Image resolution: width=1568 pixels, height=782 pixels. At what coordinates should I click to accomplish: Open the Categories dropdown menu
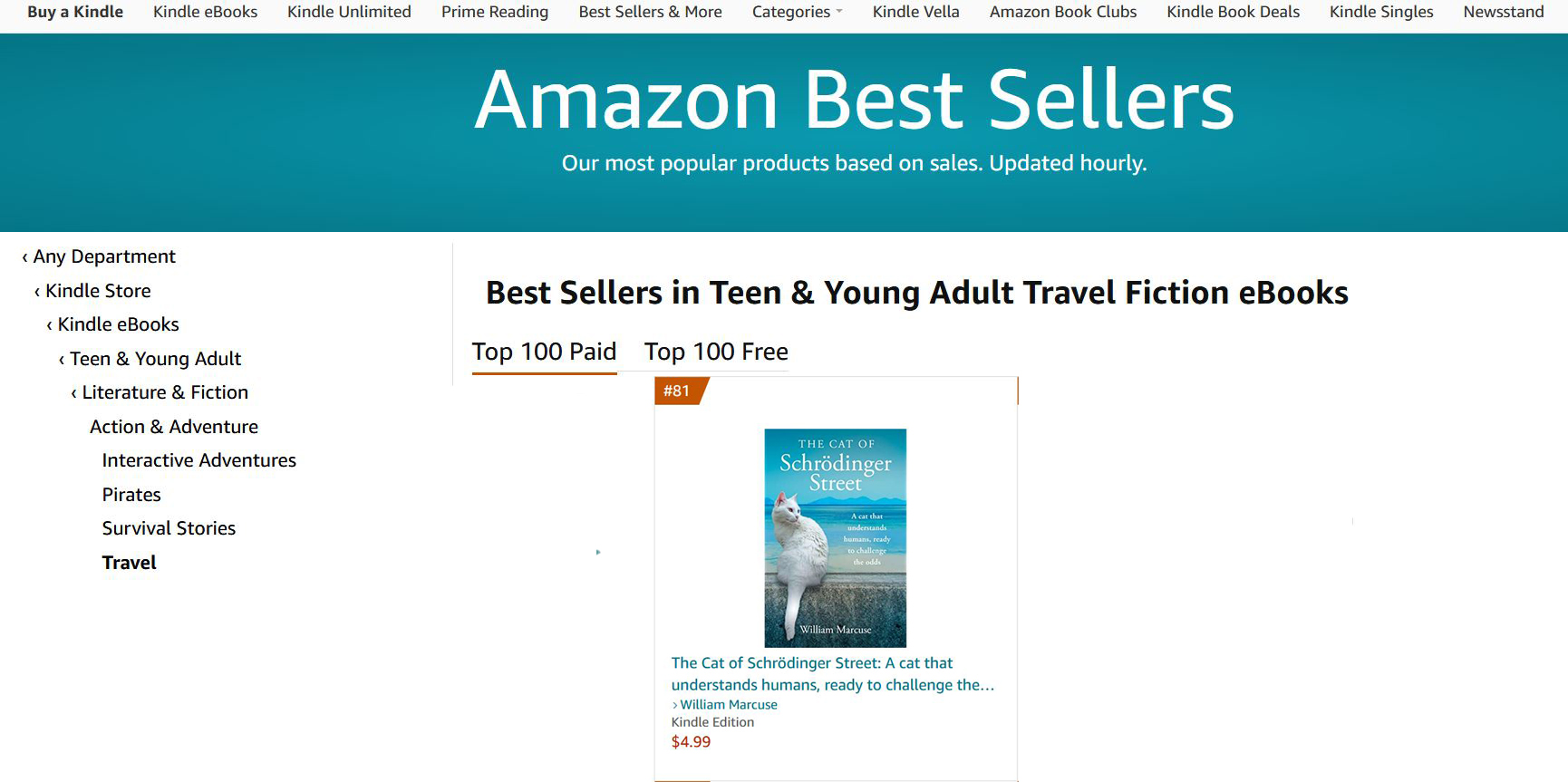[x=797, y=12]
